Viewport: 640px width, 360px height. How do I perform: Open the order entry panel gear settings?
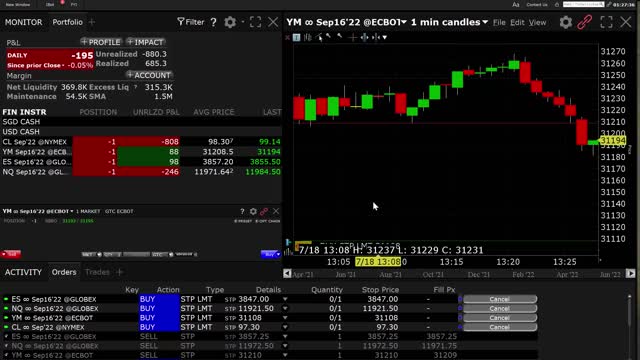click(253, 211)
